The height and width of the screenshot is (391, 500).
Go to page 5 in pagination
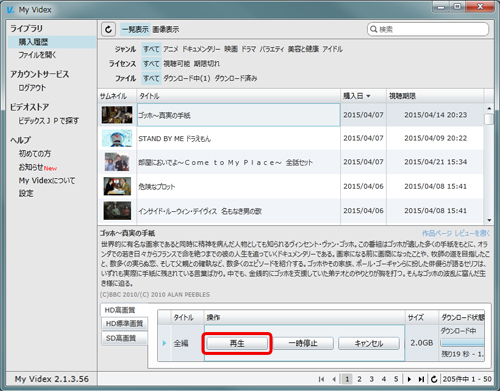pos(396,379)
